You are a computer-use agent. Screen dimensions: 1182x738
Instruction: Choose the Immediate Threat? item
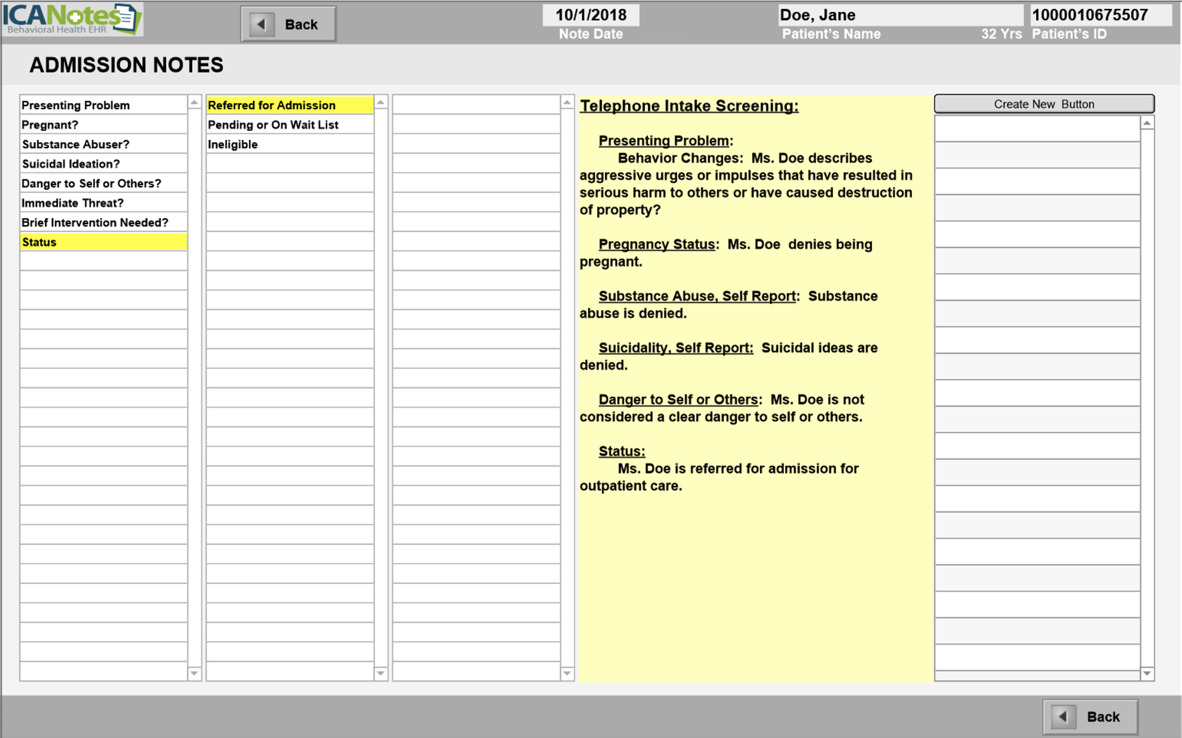103,203
